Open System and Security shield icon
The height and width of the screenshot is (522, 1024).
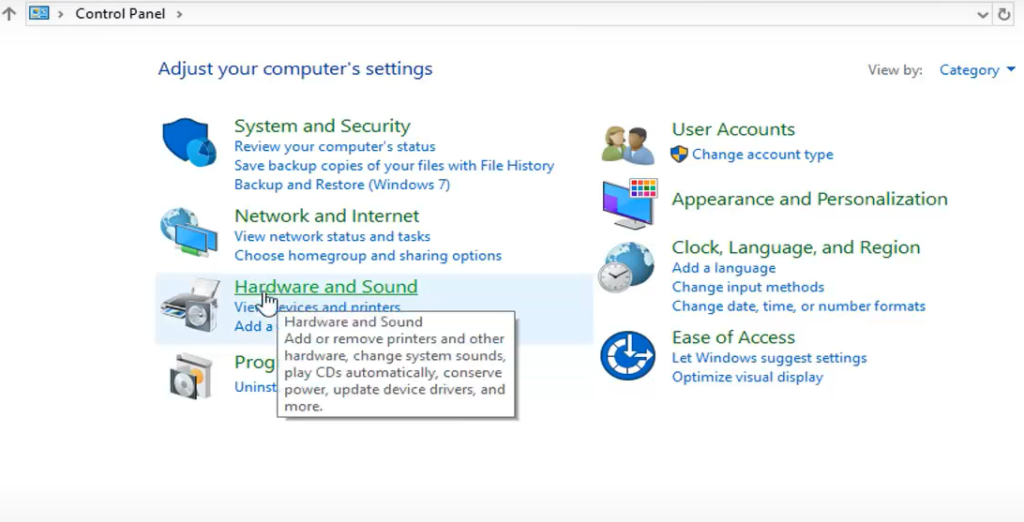click(189, 142)
